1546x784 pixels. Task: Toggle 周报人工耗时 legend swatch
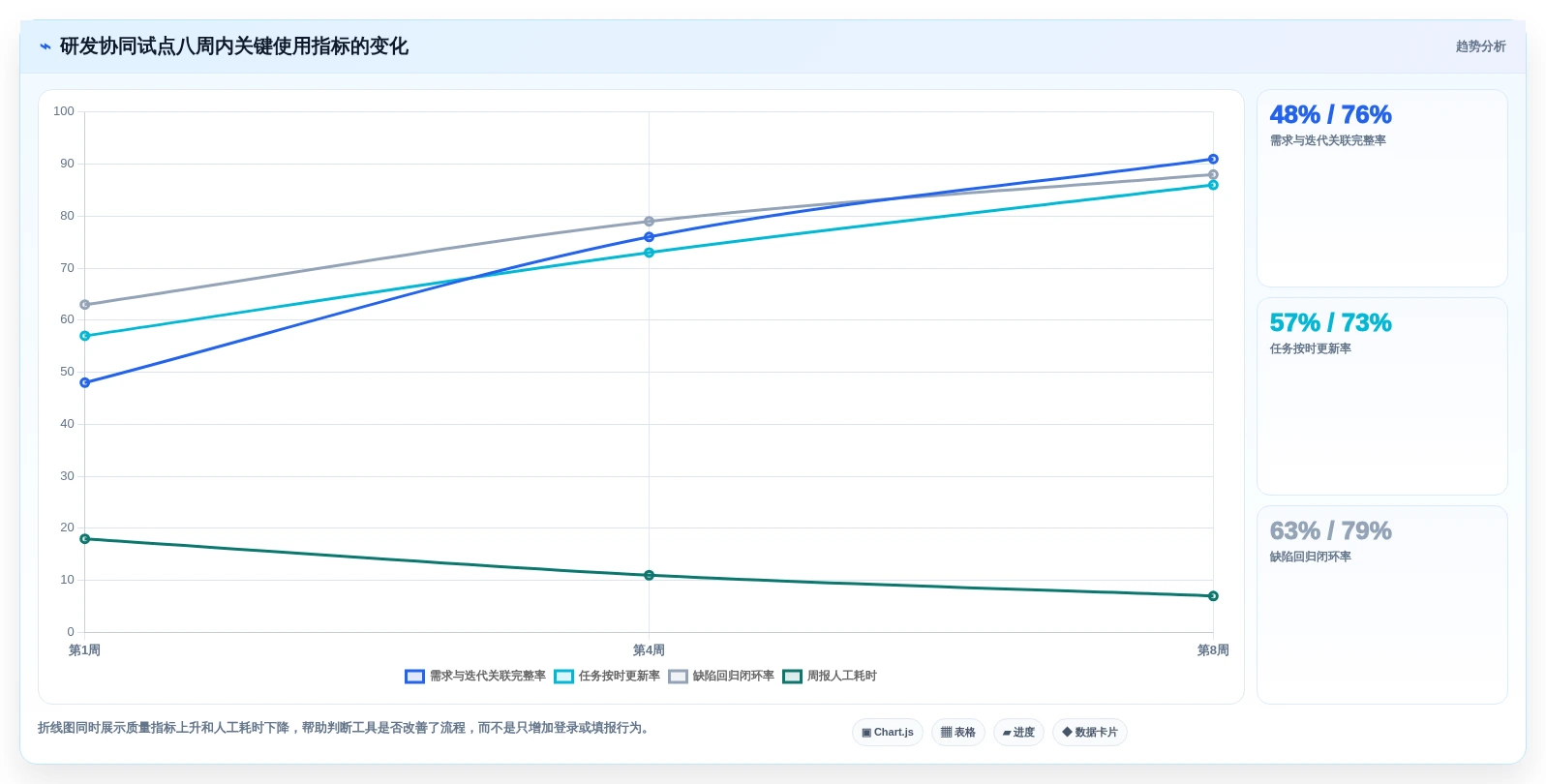pos(792,677)
